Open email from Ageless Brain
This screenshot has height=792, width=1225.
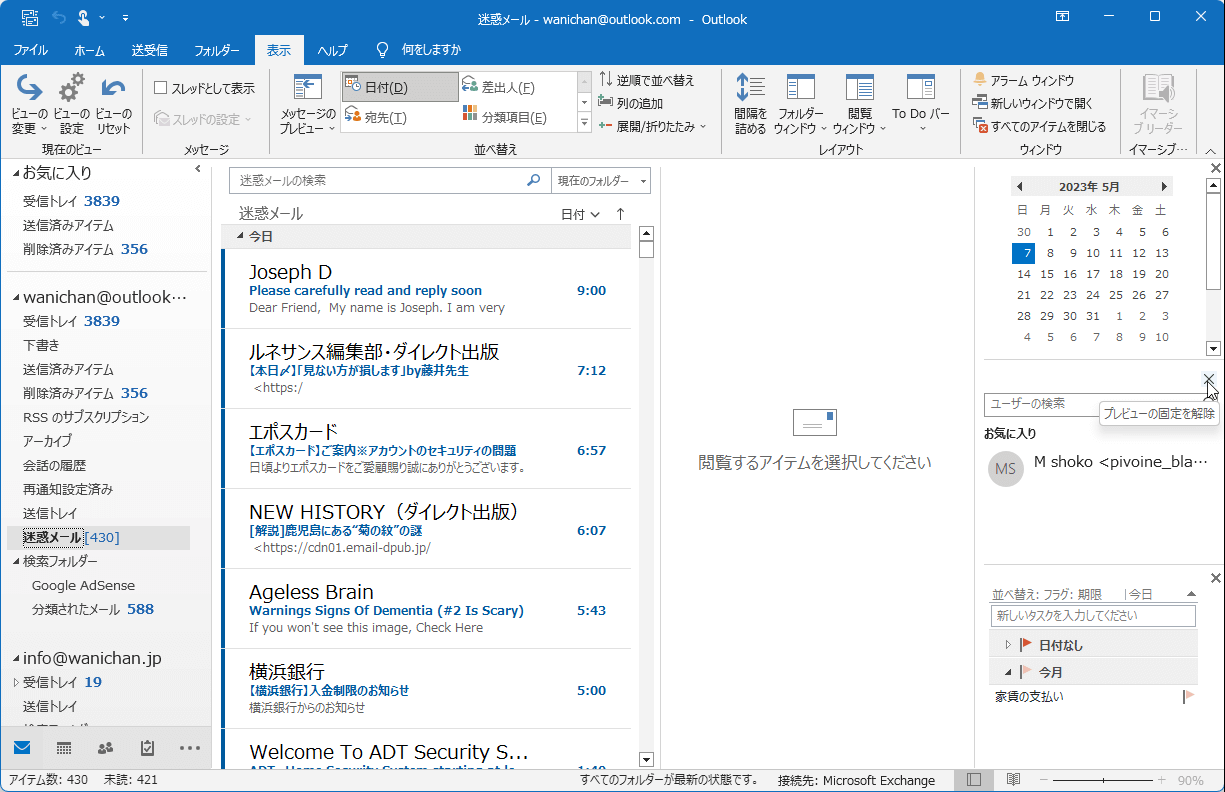(x=427, y=609)
